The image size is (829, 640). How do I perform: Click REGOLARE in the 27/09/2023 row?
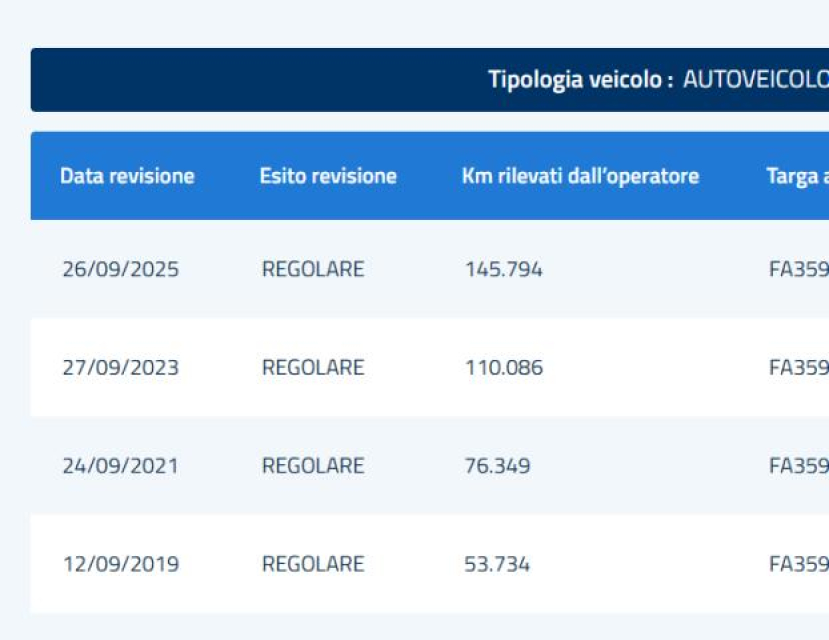point(313,368)
